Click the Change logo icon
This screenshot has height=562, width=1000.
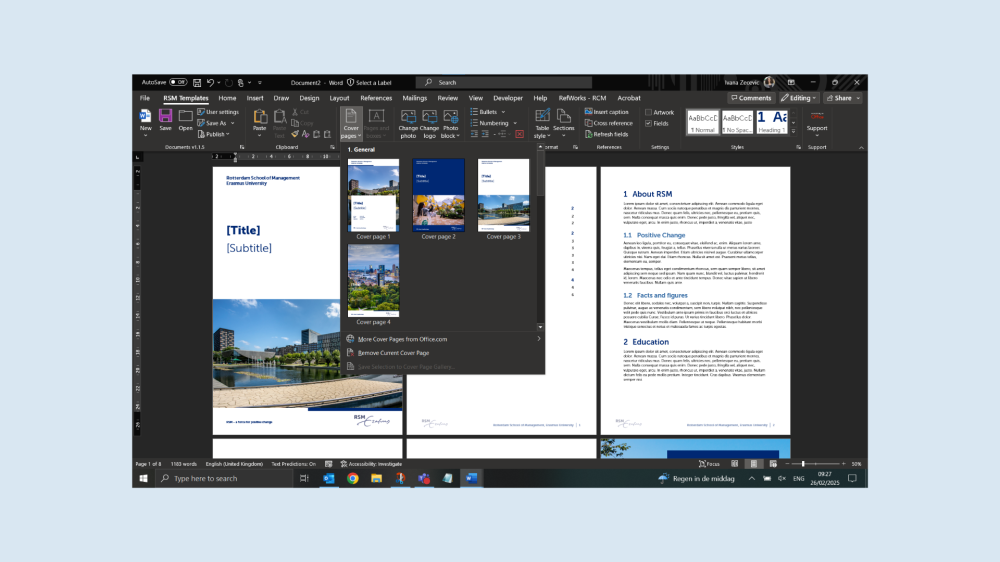[x=429, y=117]
